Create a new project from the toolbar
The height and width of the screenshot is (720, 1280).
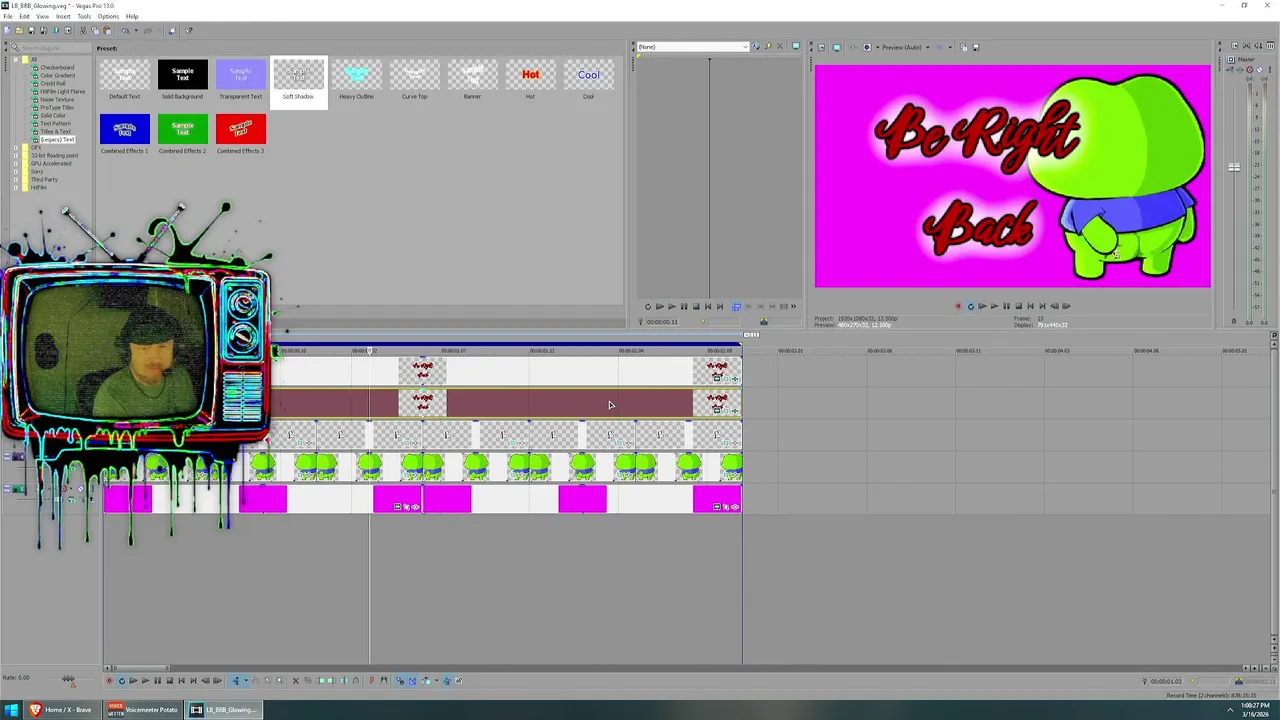(x=7, y=30)
